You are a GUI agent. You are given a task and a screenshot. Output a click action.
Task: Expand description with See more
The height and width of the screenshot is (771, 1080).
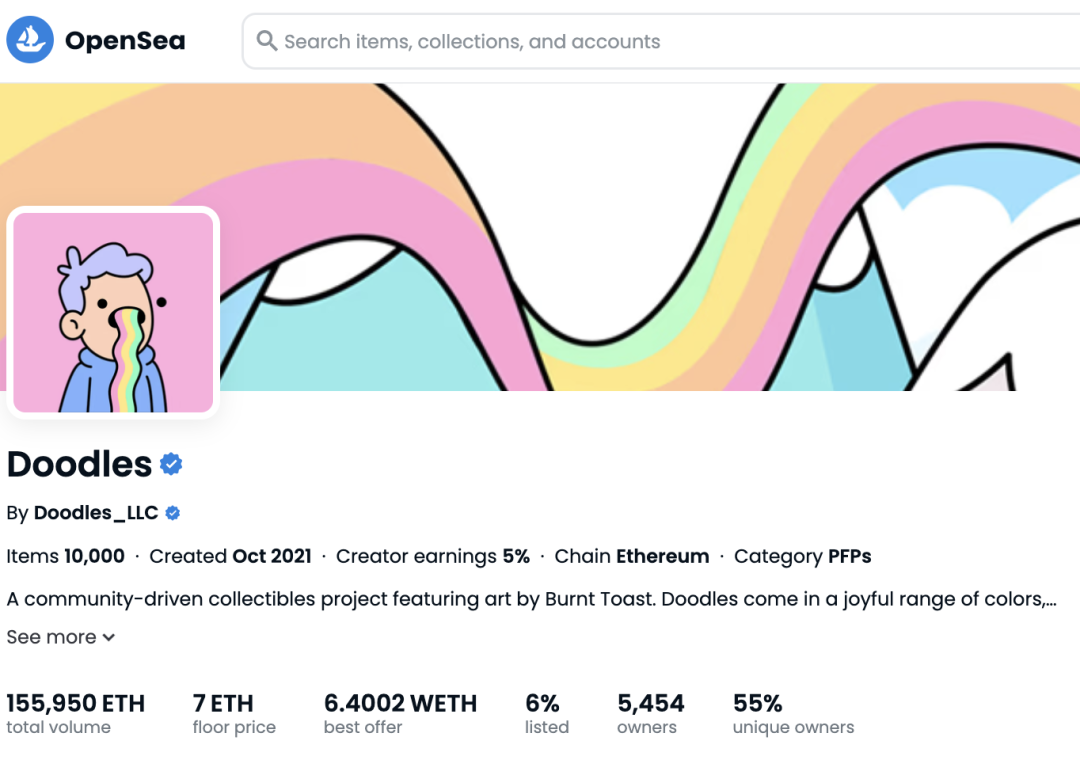click(52, 637)
